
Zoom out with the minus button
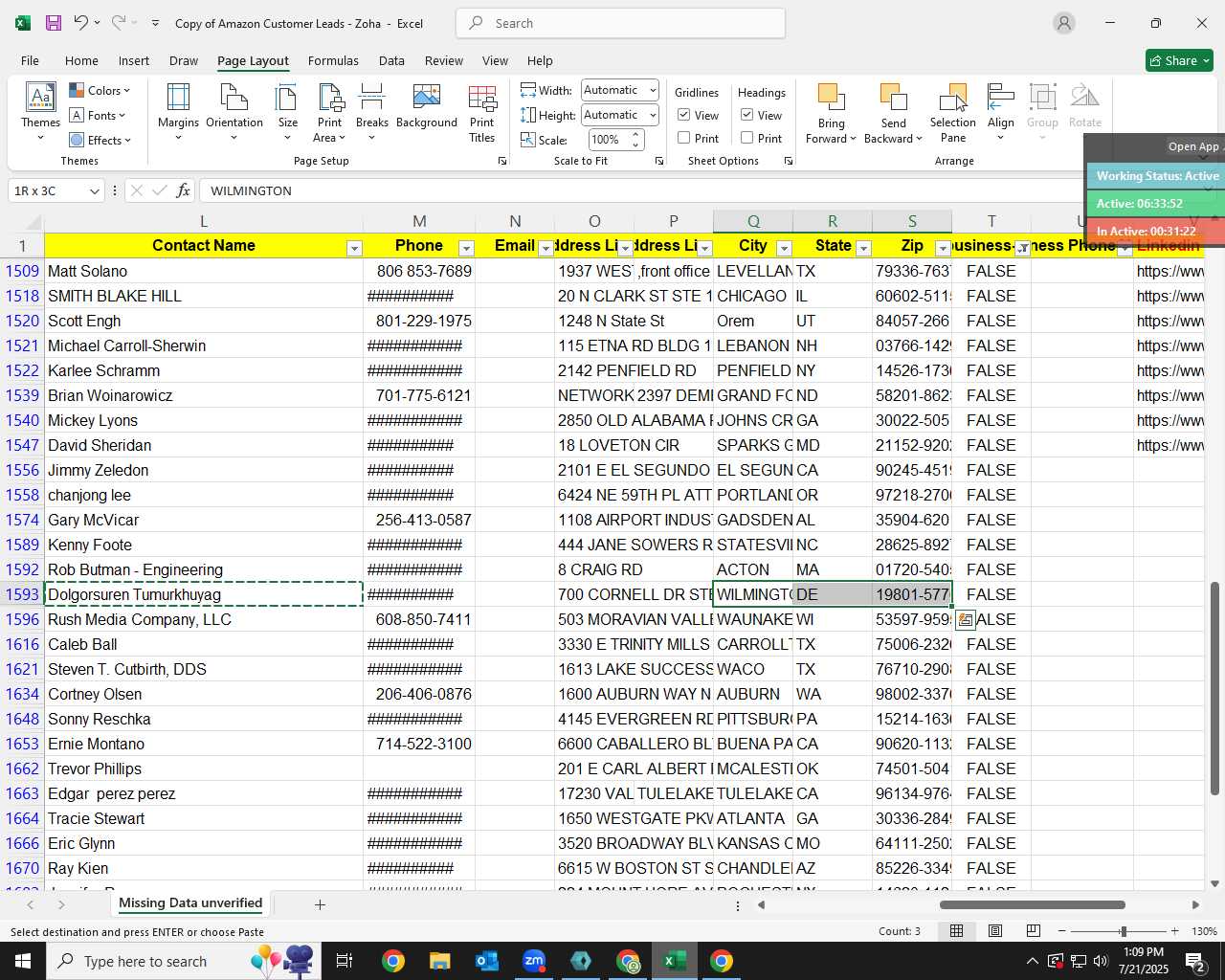(1061, 931)
